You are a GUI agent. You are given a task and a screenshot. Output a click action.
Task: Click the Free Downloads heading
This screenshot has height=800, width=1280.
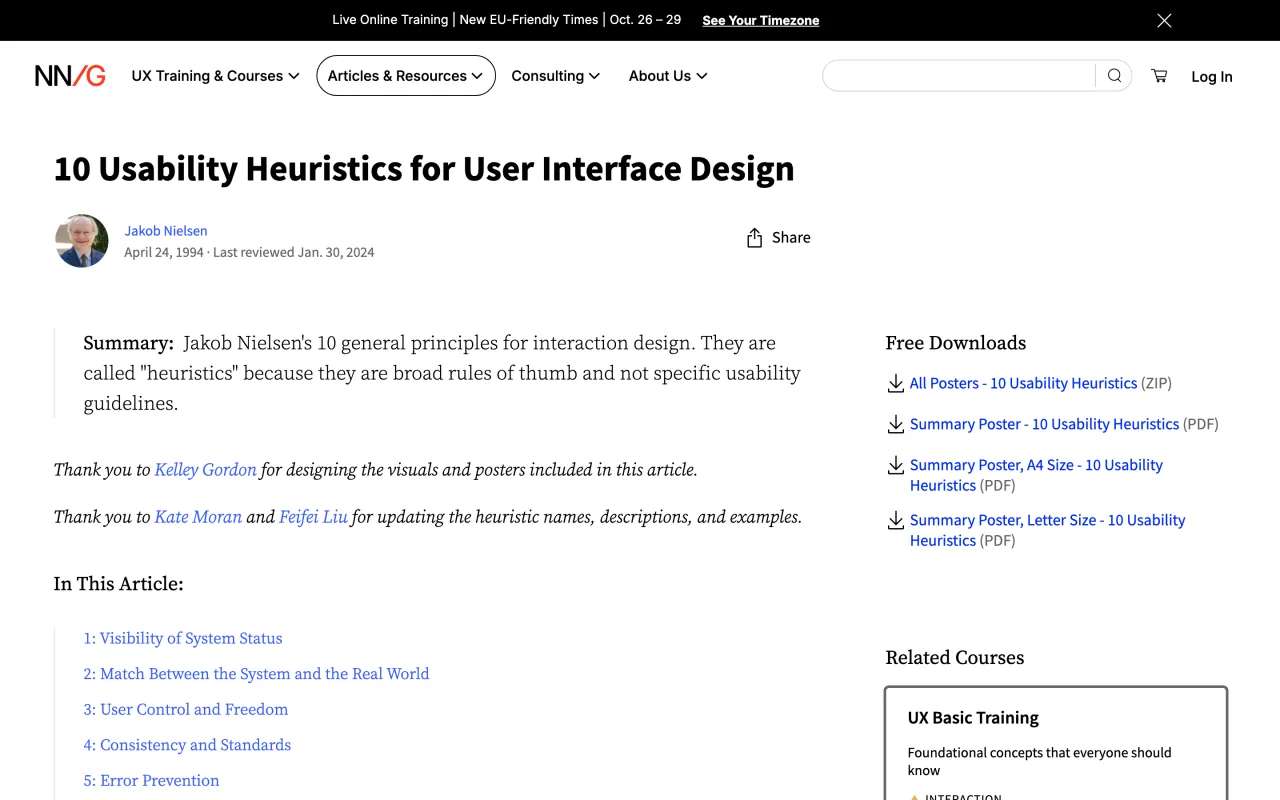click(956, 343)
